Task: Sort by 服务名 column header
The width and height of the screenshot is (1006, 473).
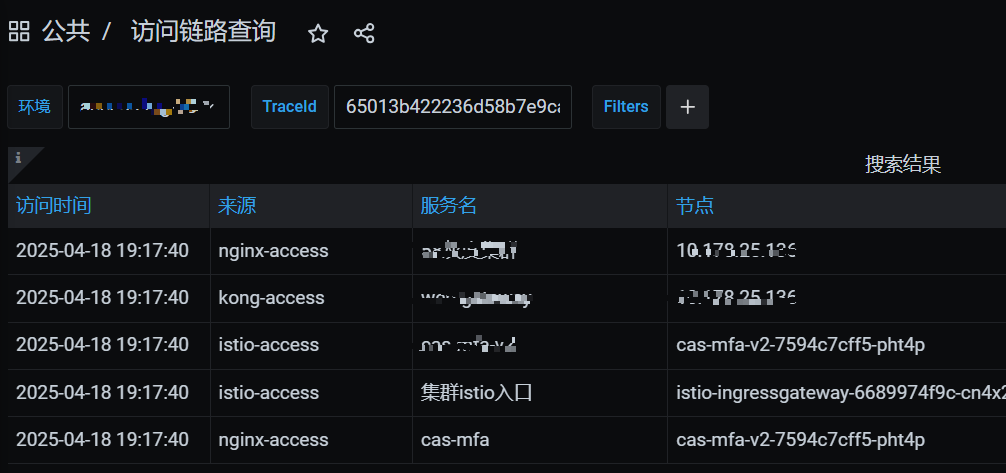Action: (448, 206)
